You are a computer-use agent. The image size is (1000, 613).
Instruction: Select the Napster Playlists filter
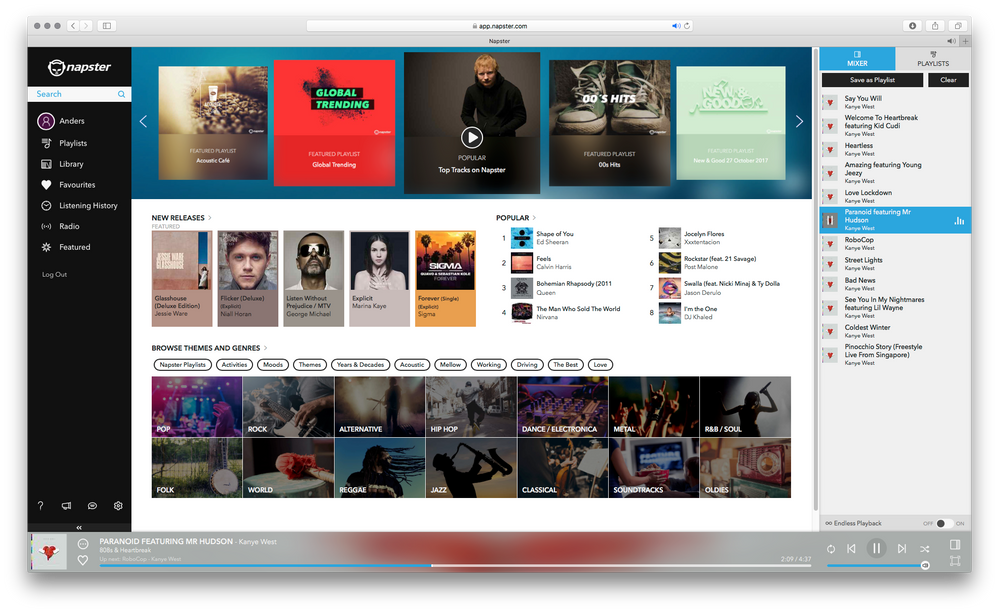coord(182,365)
